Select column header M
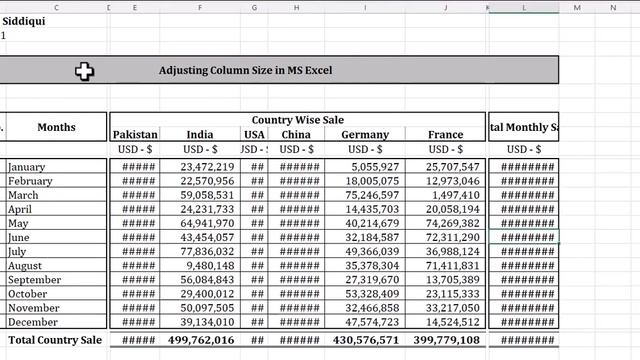The image size is (640, 360). point(577,7)
